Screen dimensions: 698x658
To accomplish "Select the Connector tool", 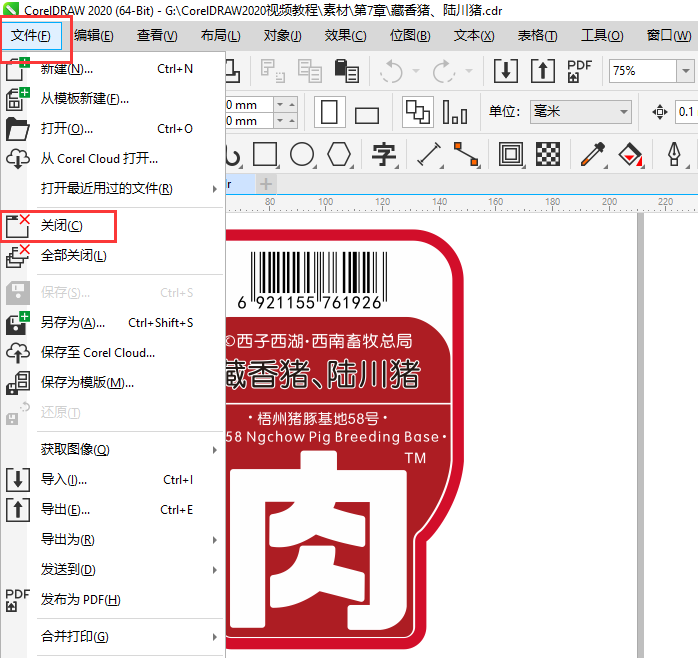I will point(466,155).
